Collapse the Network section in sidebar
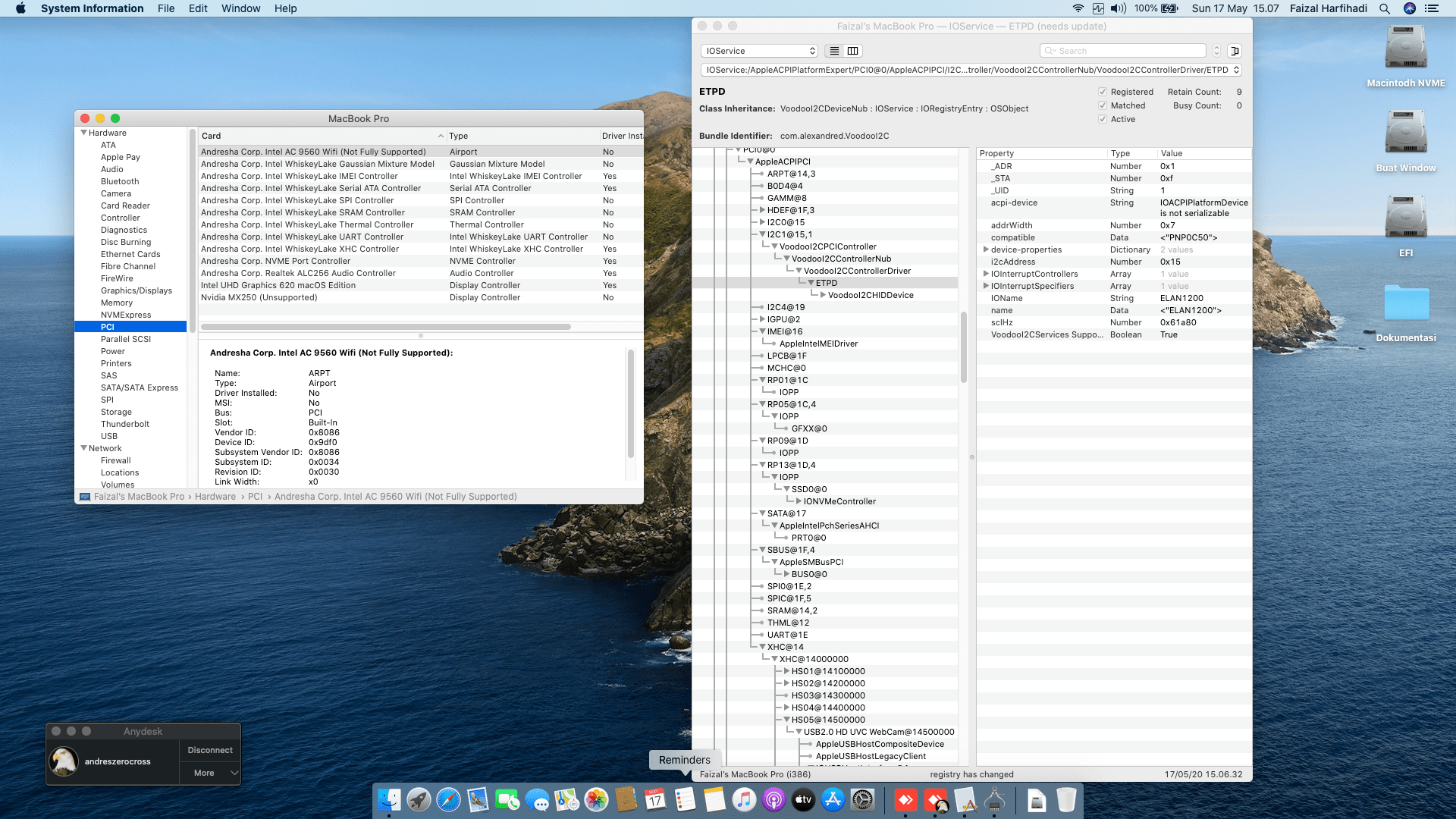1456x819 pixels. [x=83, y=448]
